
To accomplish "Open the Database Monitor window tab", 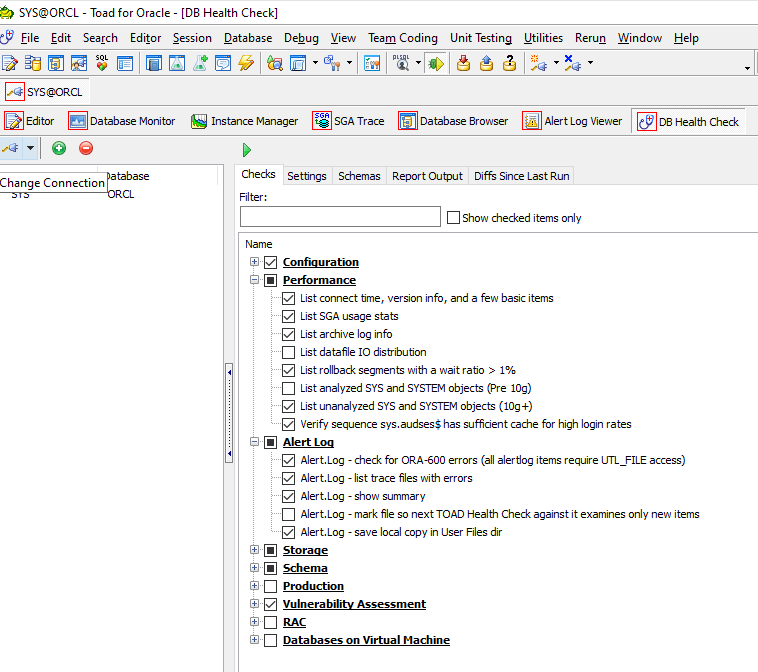I will click(122, 121).
